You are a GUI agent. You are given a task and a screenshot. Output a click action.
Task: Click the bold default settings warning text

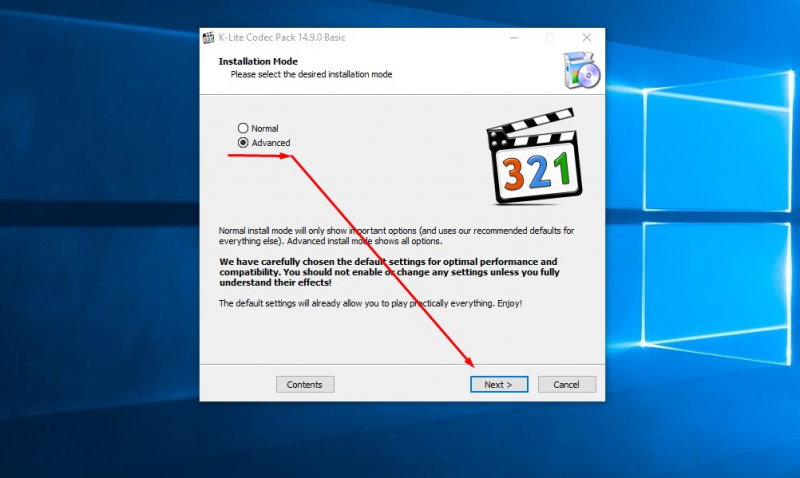pos(389,272)
